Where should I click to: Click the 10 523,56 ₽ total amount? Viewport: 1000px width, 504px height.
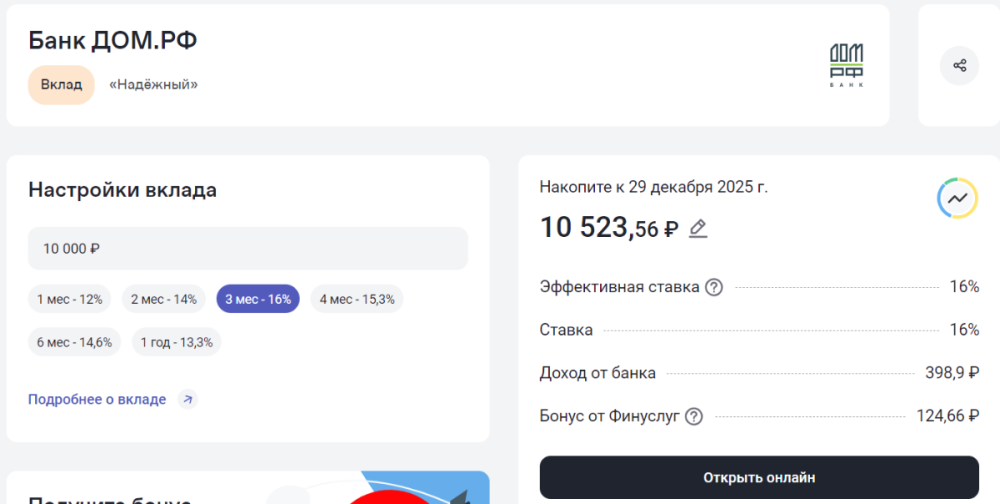pyautogui.click(x=609, y=228)
